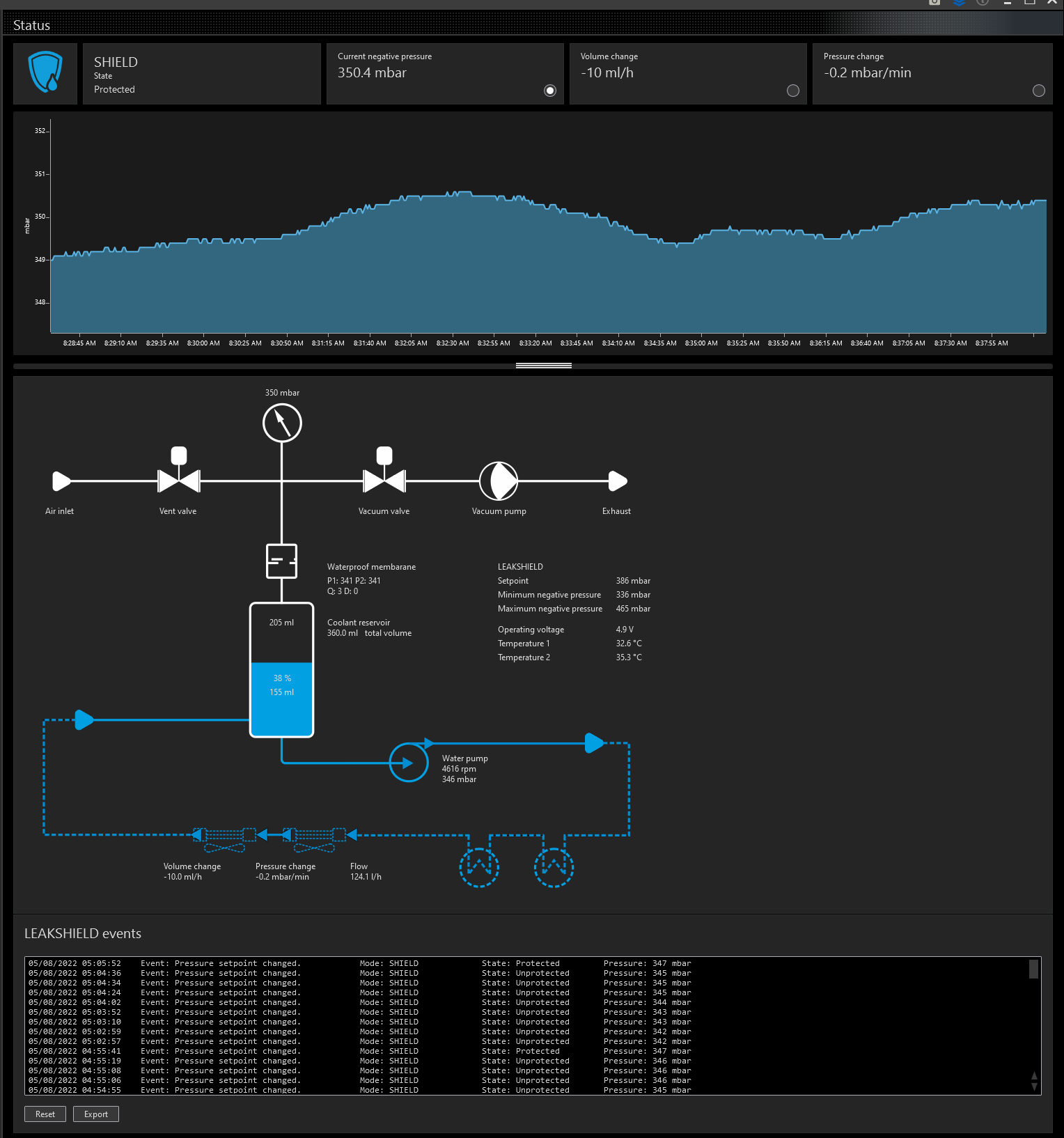Screen dimensions: 1064x1138
Task: Select the Current negative pressure radio button
Action: coord(550,91)
